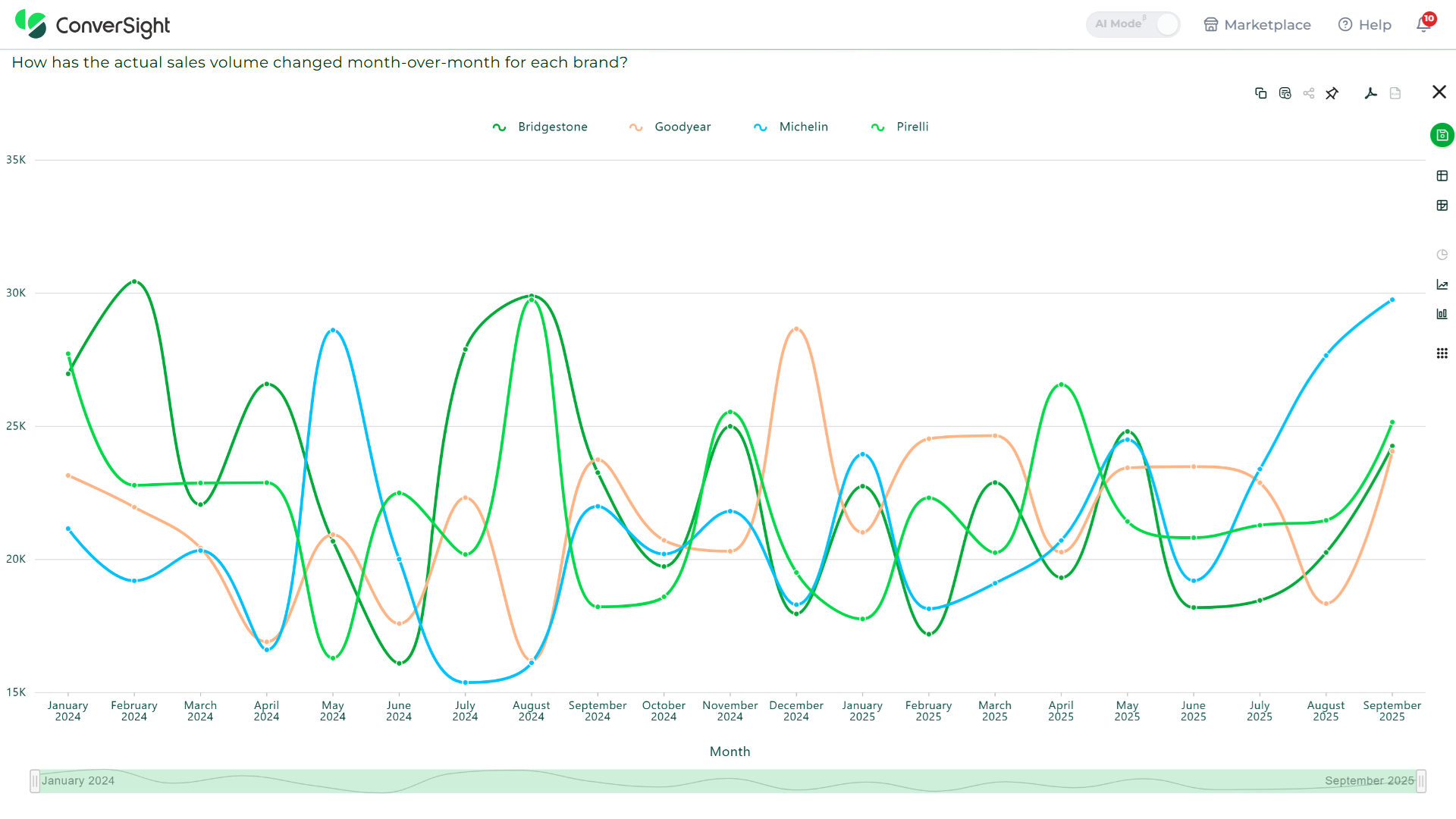Click the Michelin data point at September 2025
Viewport: 1456px width, 819px height.
1392,300
